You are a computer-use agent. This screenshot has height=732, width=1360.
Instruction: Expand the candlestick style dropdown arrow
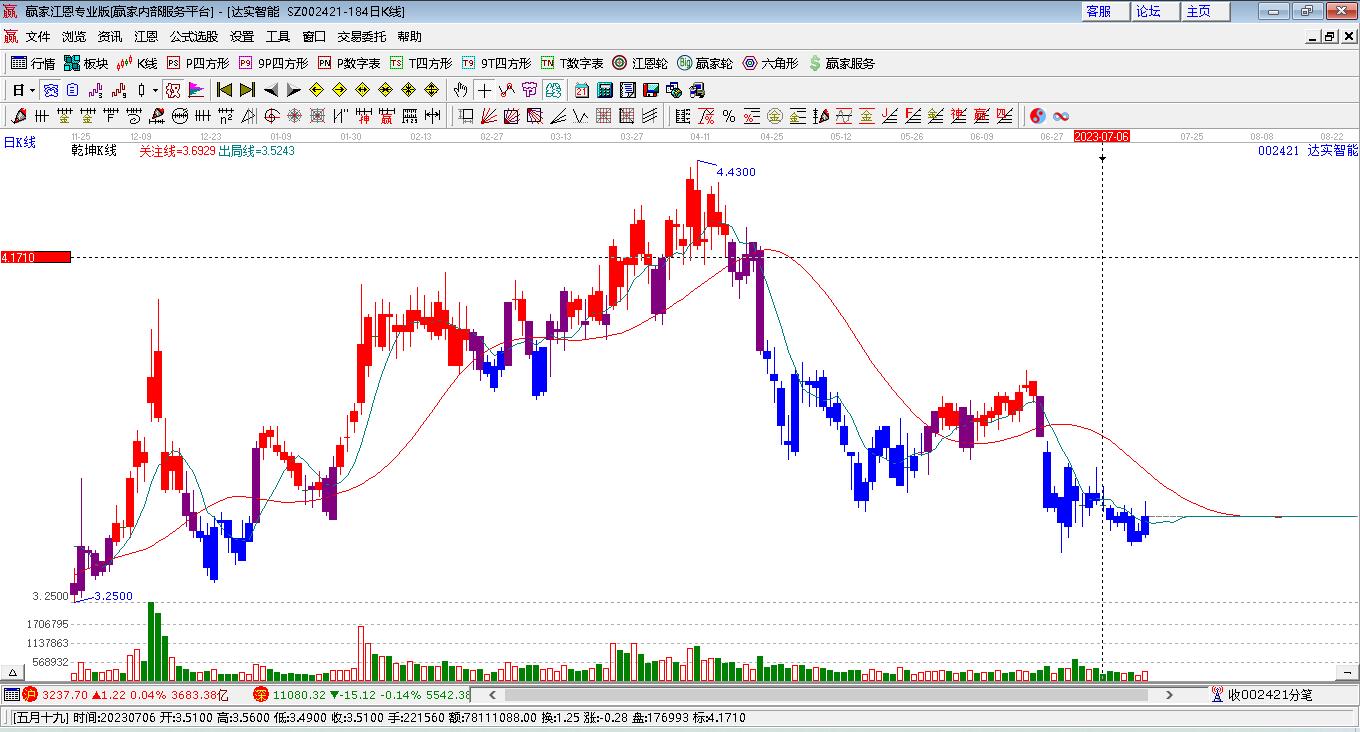click(156, 90)
